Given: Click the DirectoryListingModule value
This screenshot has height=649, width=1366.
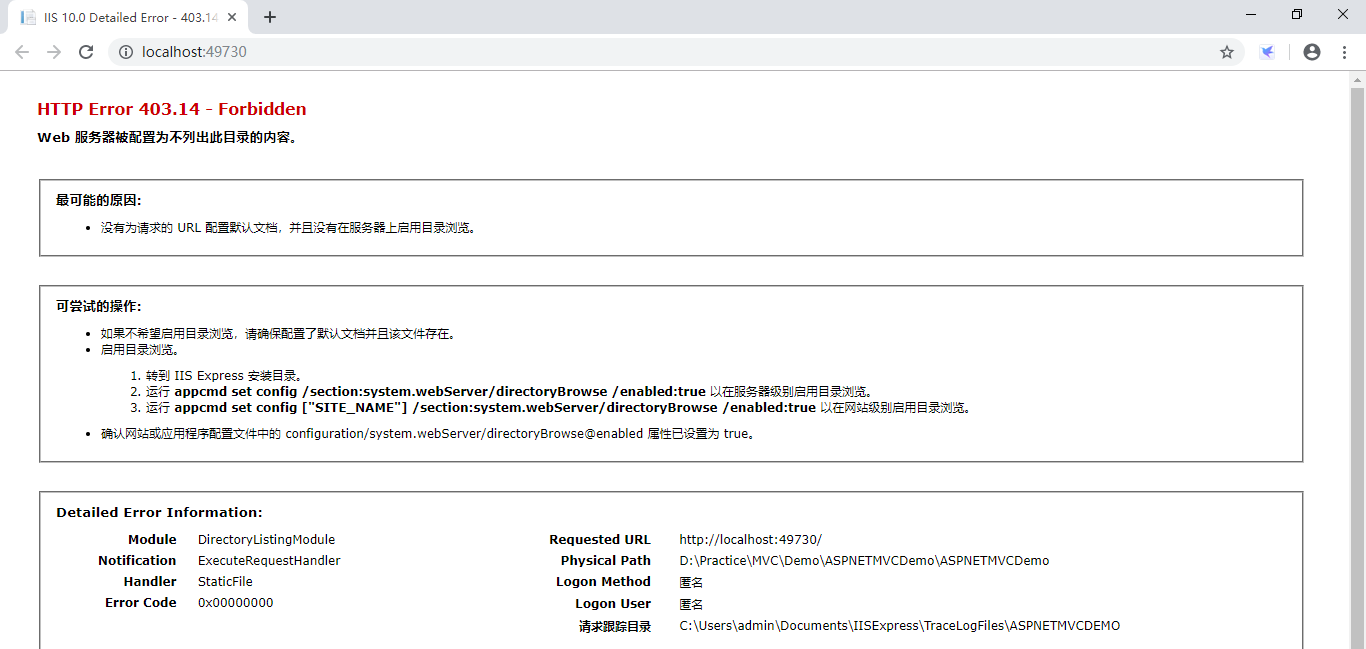Looking at the screenshot, I should pyautogui.click(x=266, y=539).
